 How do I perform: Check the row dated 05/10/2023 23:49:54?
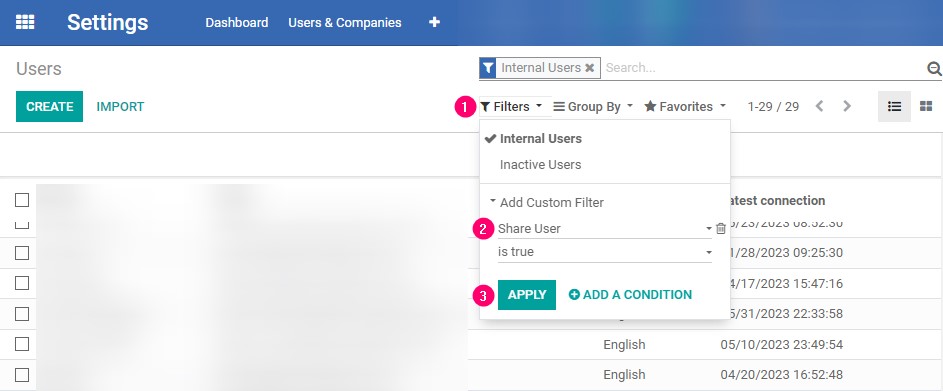(22, 345)
